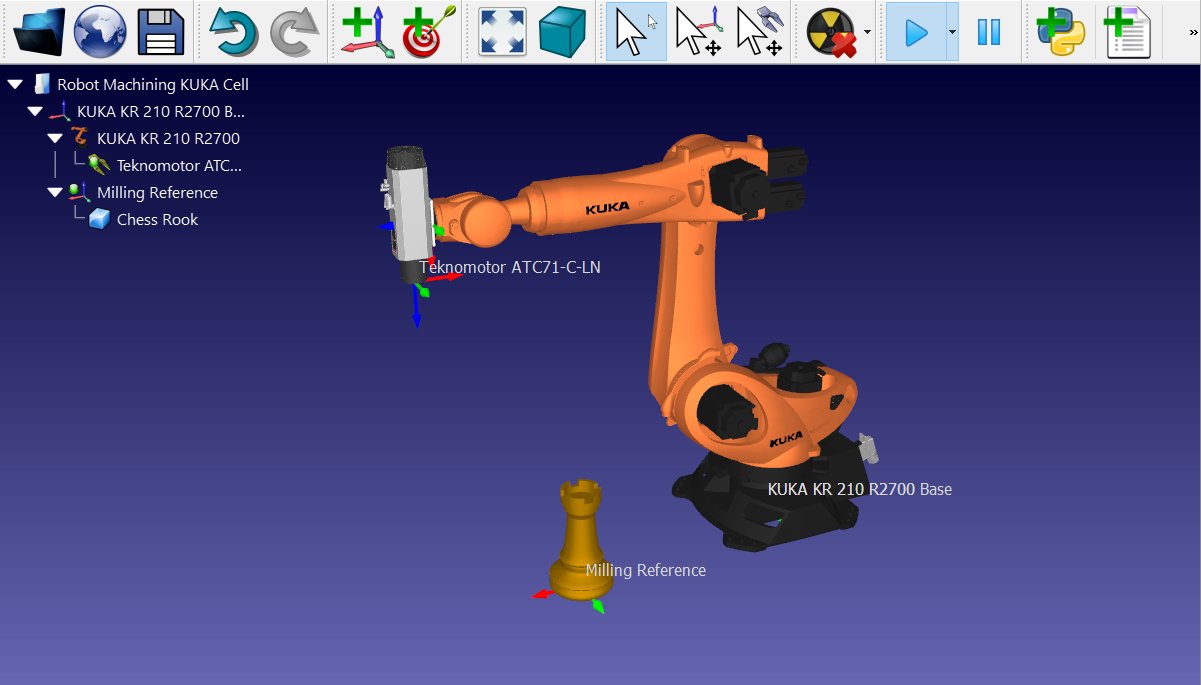This screenshot has height=685, width=1201.
Task: Click the Check collisions radiation icon
Action: coord(832,32)
